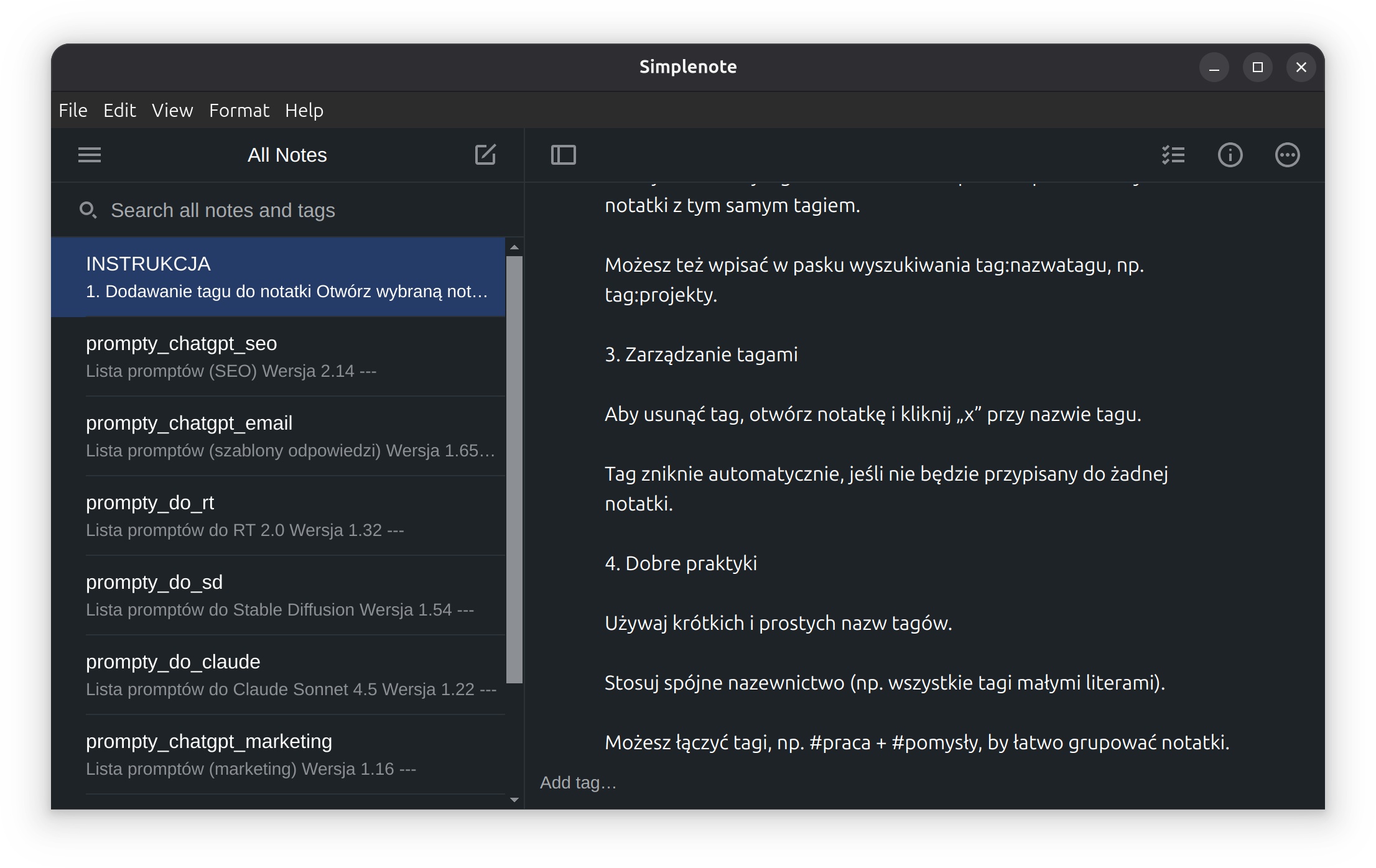Toggle the note list sidebar panel
Screen dimensions: 1376x868
[x=564, y=155]
